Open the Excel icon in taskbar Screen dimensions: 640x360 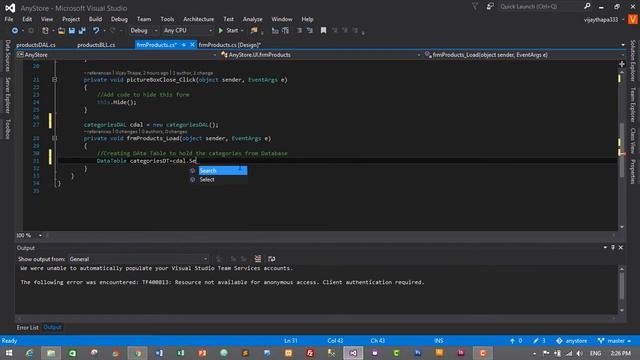pos(181,353)
